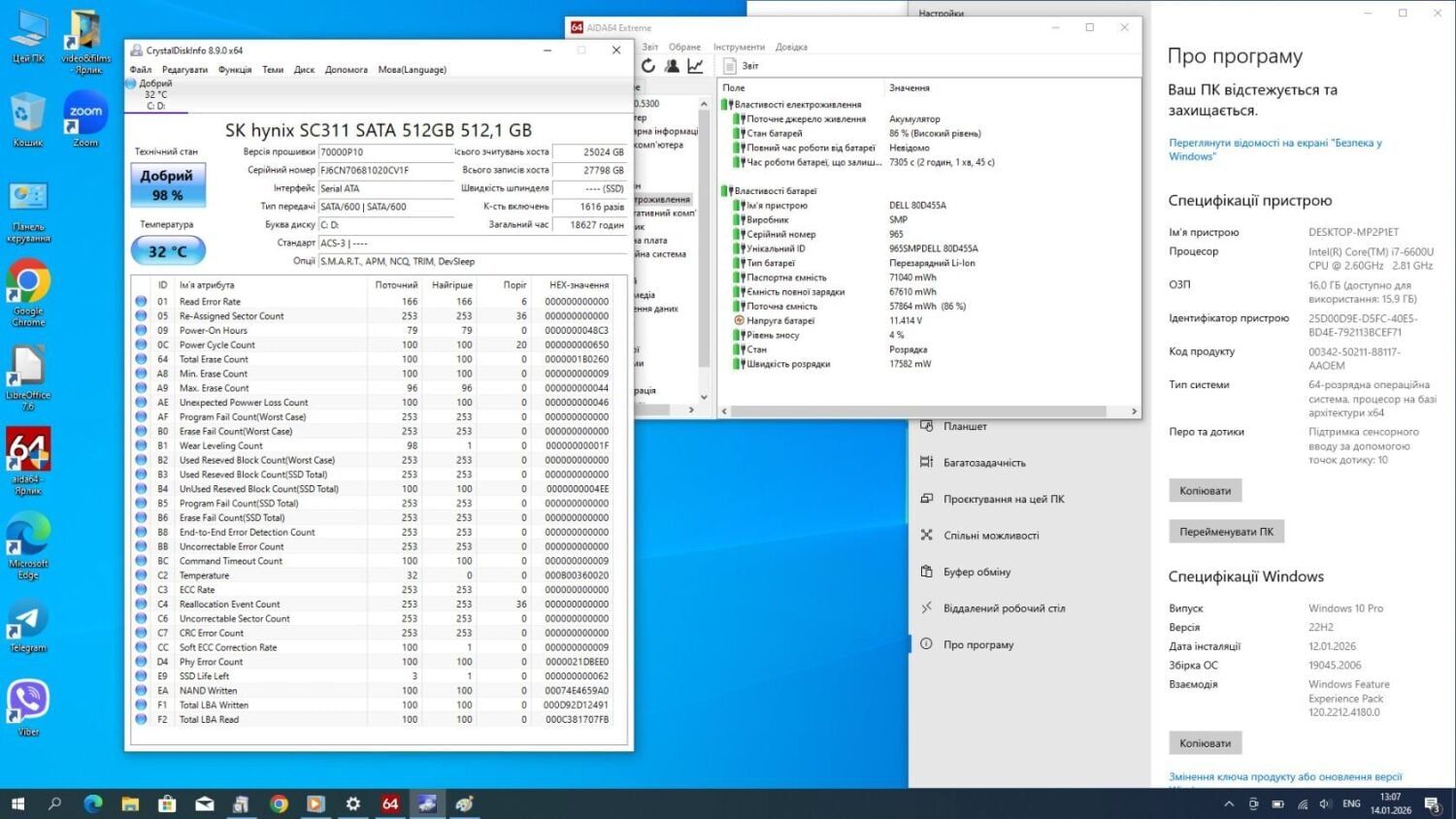Open the Інструменти menu in AIDA64
The width and height of the screenshot is (1456, 819).
pos(739,47)
